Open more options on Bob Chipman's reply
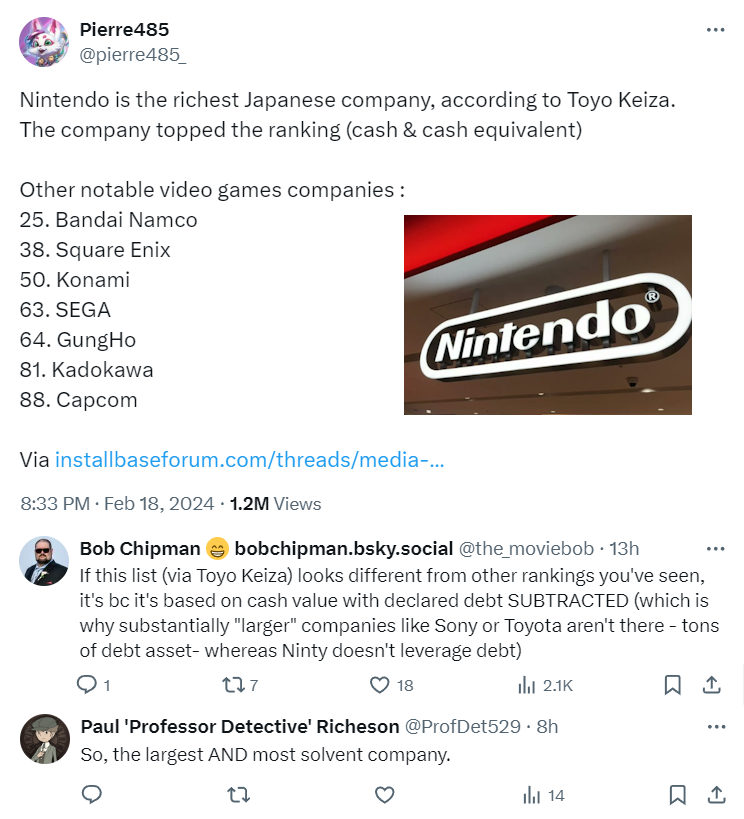The height and width of the screenshot is (819, 744). pos(714,548)
